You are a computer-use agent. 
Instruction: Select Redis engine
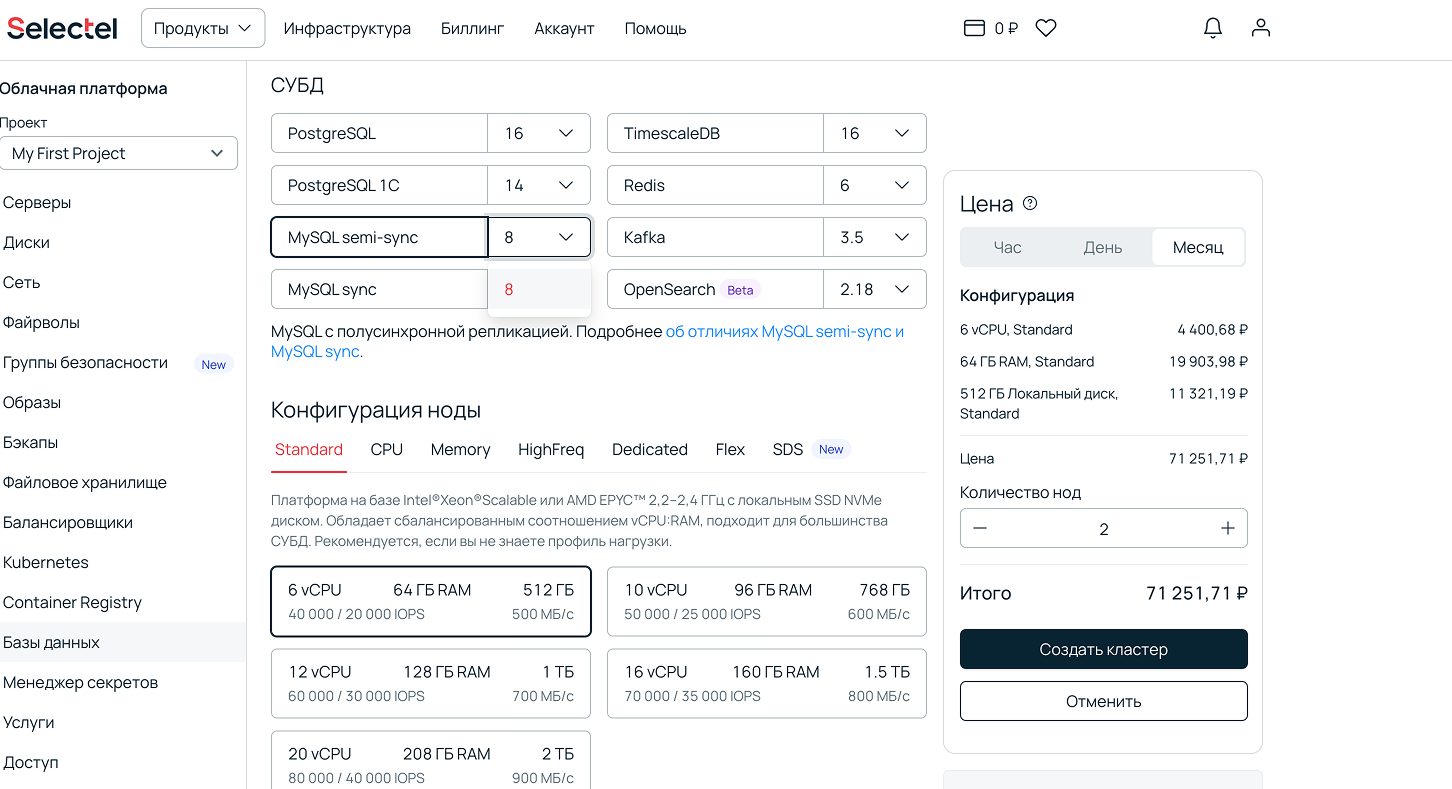[x=715, y=185]
